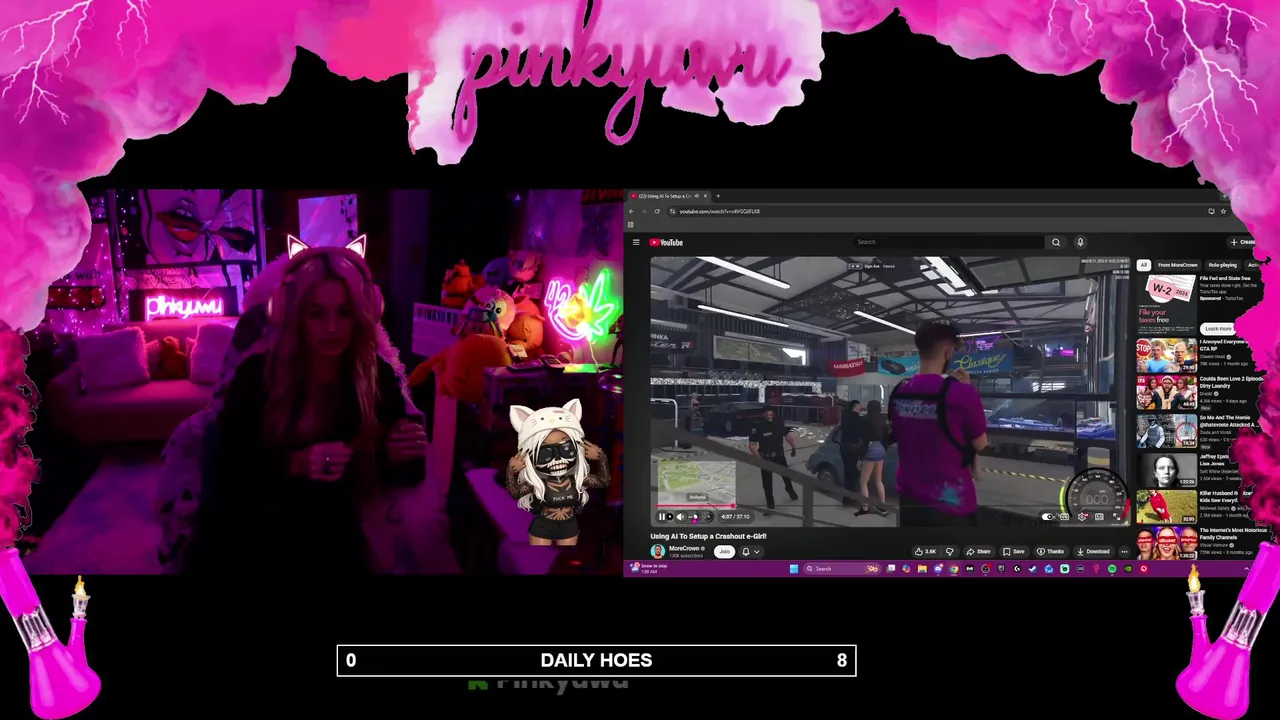Select the 'From MoreCrown' filter chip
1280x720 pixels.
tap(1177, 265)
